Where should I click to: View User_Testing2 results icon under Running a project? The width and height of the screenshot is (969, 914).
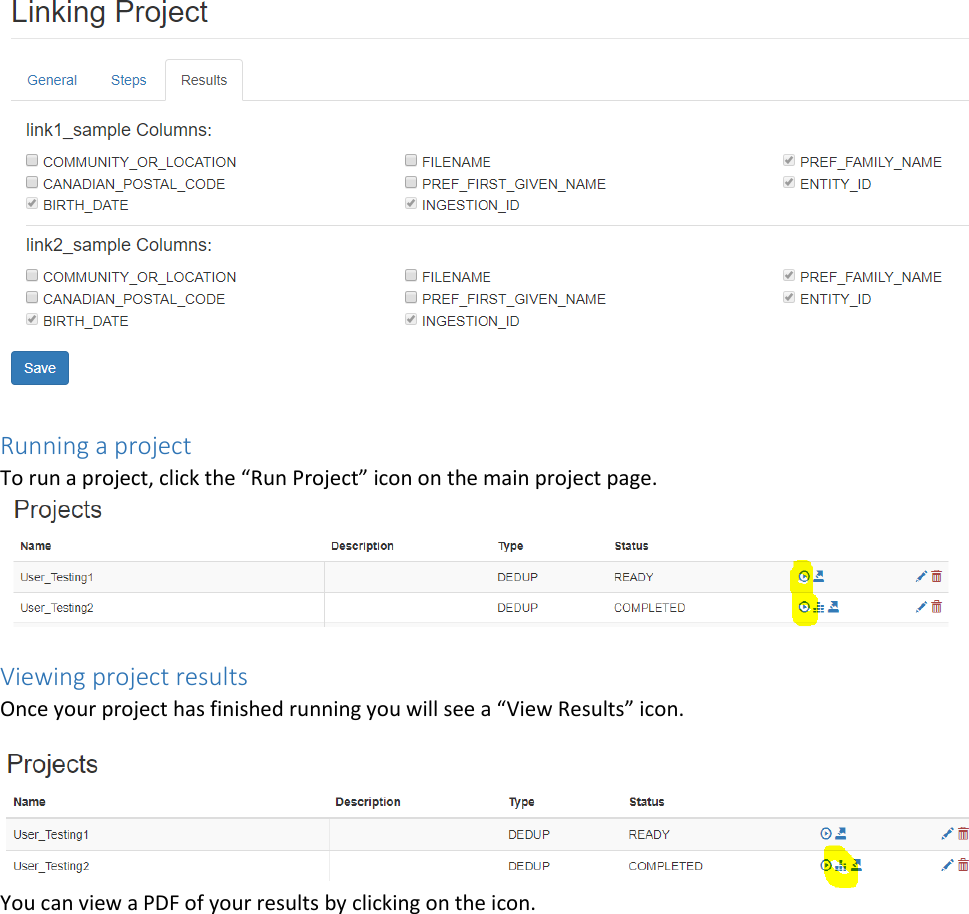pyautogui.click(x=818, y=607)
